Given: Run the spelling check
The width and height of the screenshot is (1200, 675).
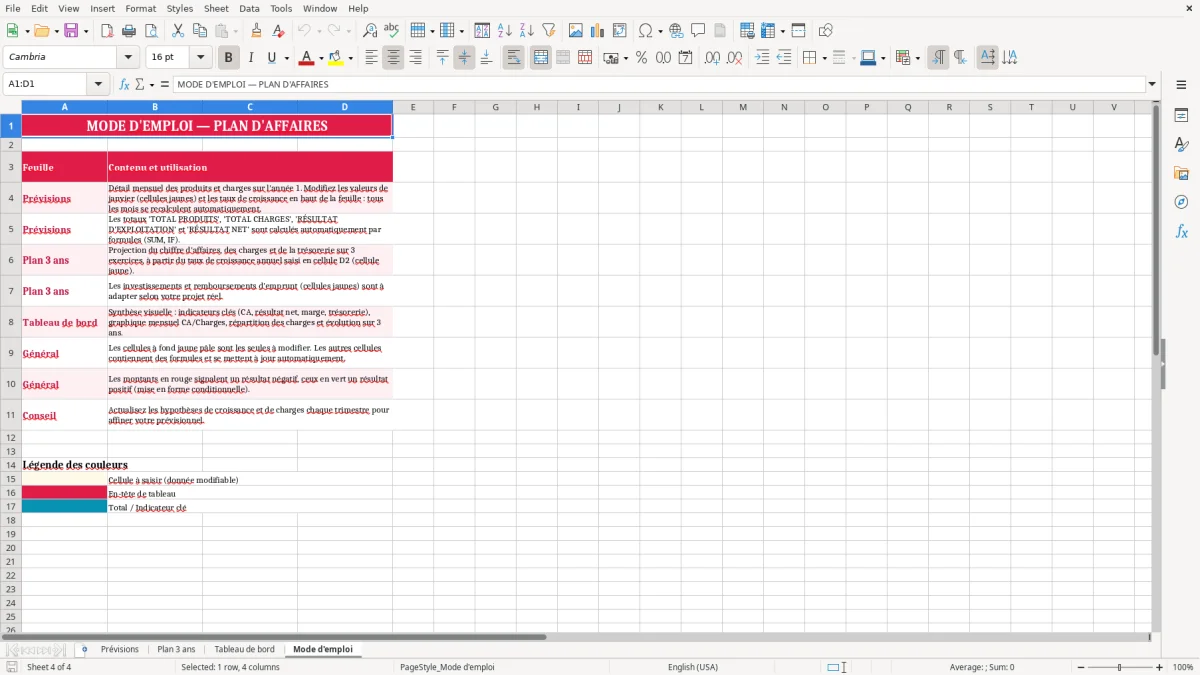Looking at the screenshot, I should click(391, 31).
